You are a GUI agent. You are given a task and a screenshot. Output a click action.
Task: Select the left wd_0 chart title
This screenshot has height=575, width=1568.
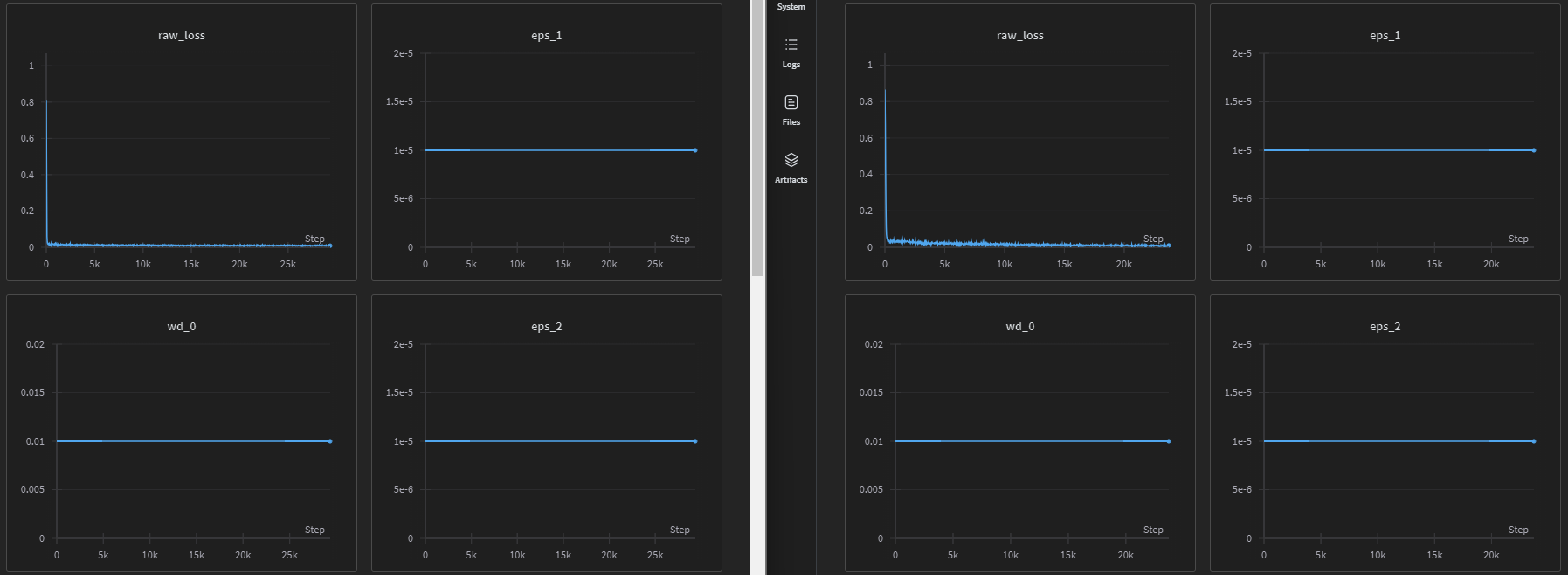[x=182, y=327]
